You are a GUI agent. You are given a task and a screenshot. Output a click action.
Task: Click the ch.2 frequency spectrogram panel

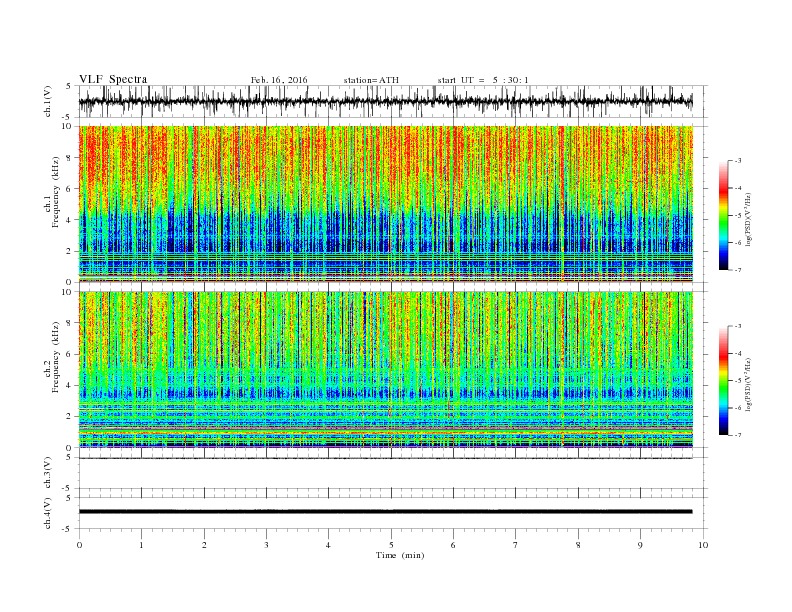click(x=386, y=369)
